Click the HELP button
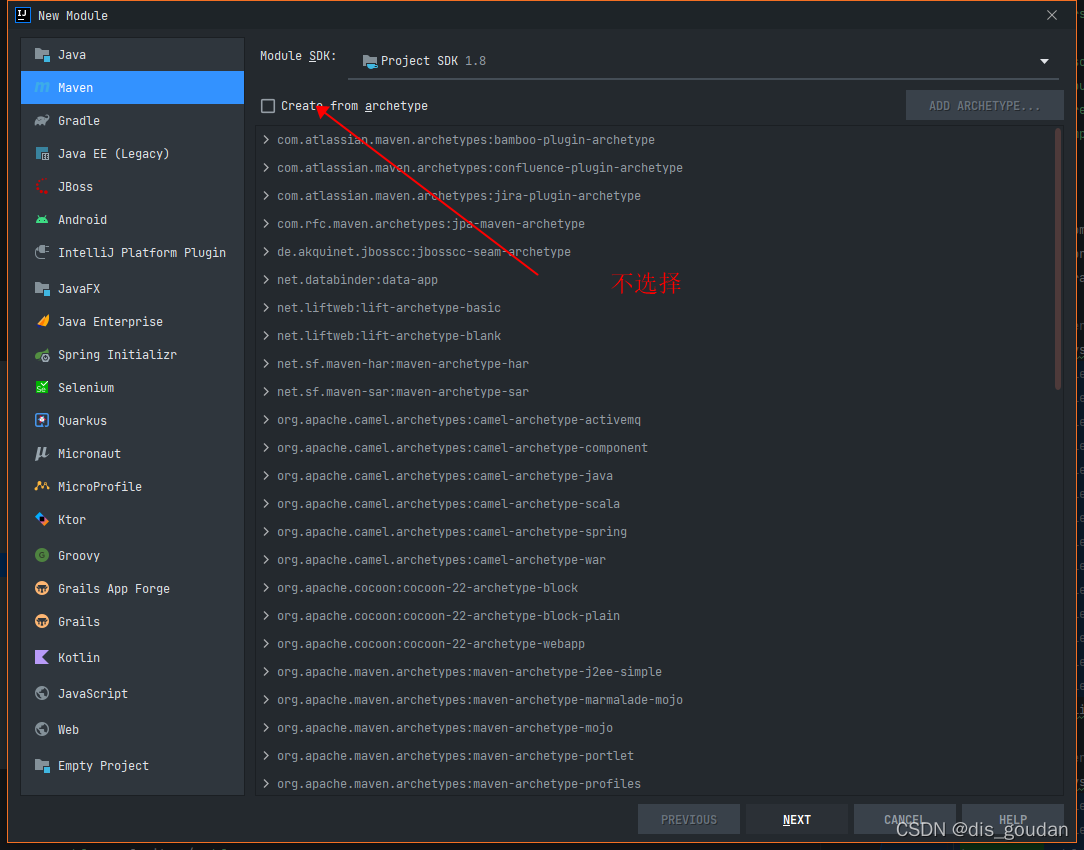The width and height of the screenshot is (1084, 850). (x=1013, y=820)
